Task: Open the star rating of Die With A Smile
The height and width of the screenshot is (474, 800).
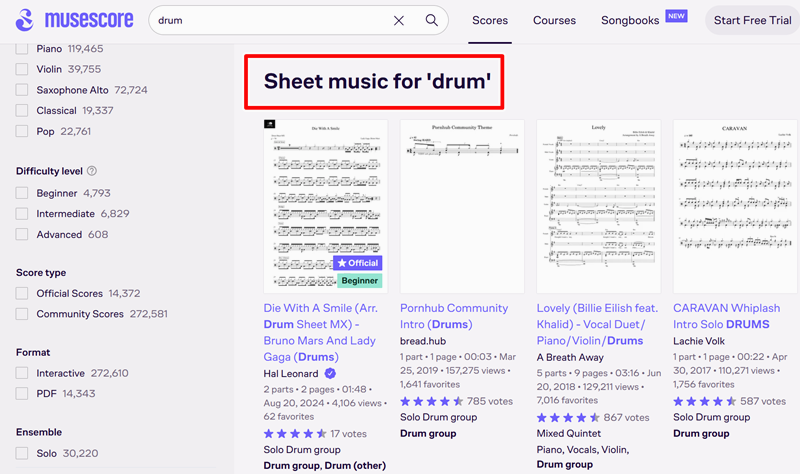Action: pyautogui.click(x=295, y=434)
